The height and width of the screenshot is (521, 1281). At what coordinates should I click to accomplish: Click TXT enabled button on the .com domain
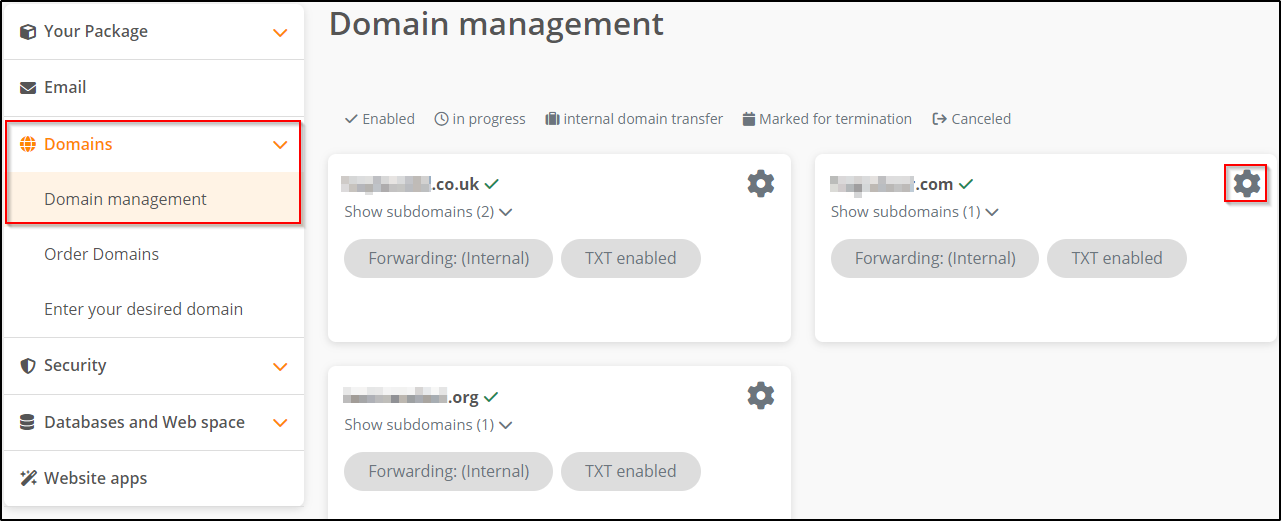point(1117,258)
